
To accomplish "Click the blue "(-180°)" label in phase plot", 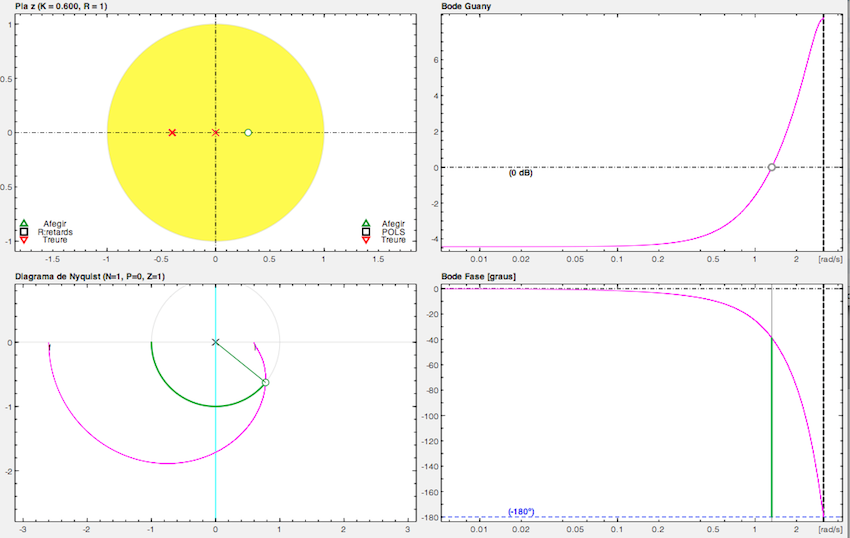I will (521, 511).
